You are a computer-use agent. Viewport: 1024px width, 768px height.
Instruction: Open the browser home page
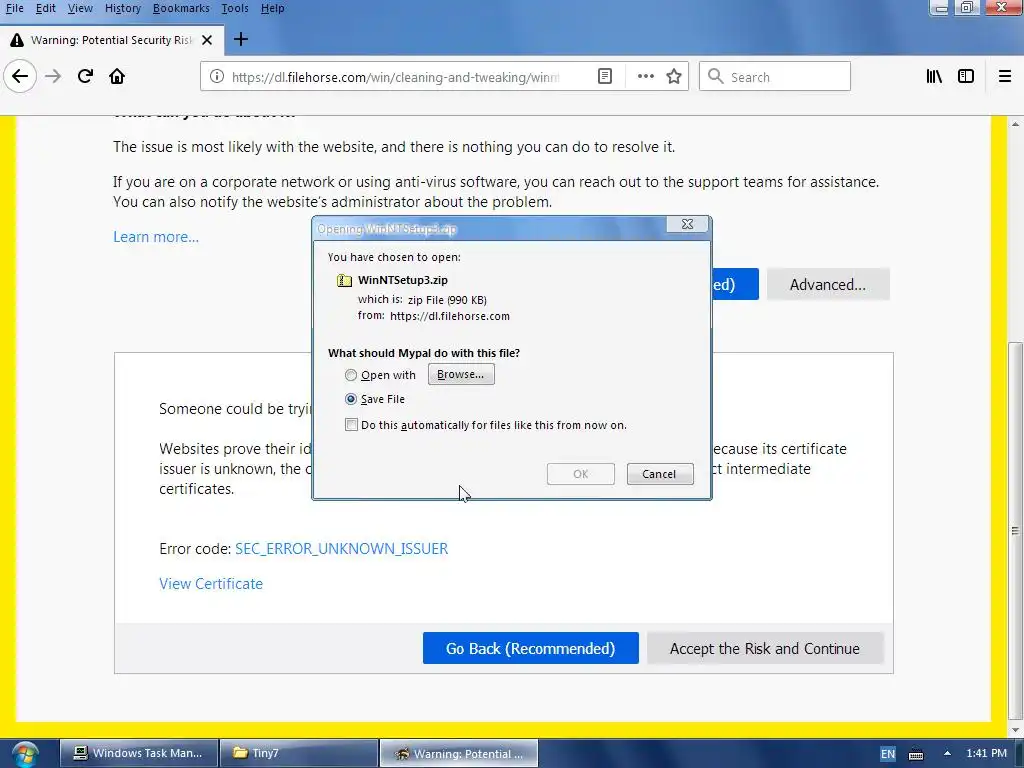[117, 76]
